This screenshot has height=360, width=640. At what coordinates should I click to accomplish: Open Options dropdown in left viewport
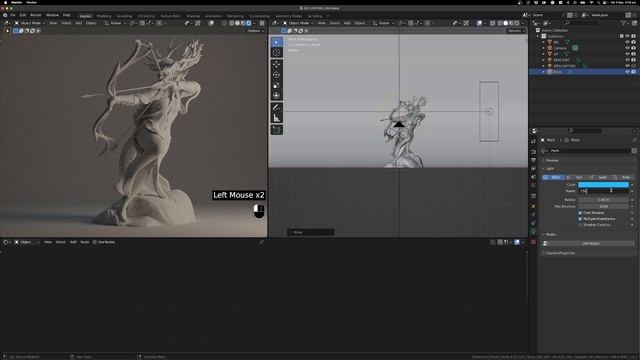pyautogui.click(x=255, y=31)
